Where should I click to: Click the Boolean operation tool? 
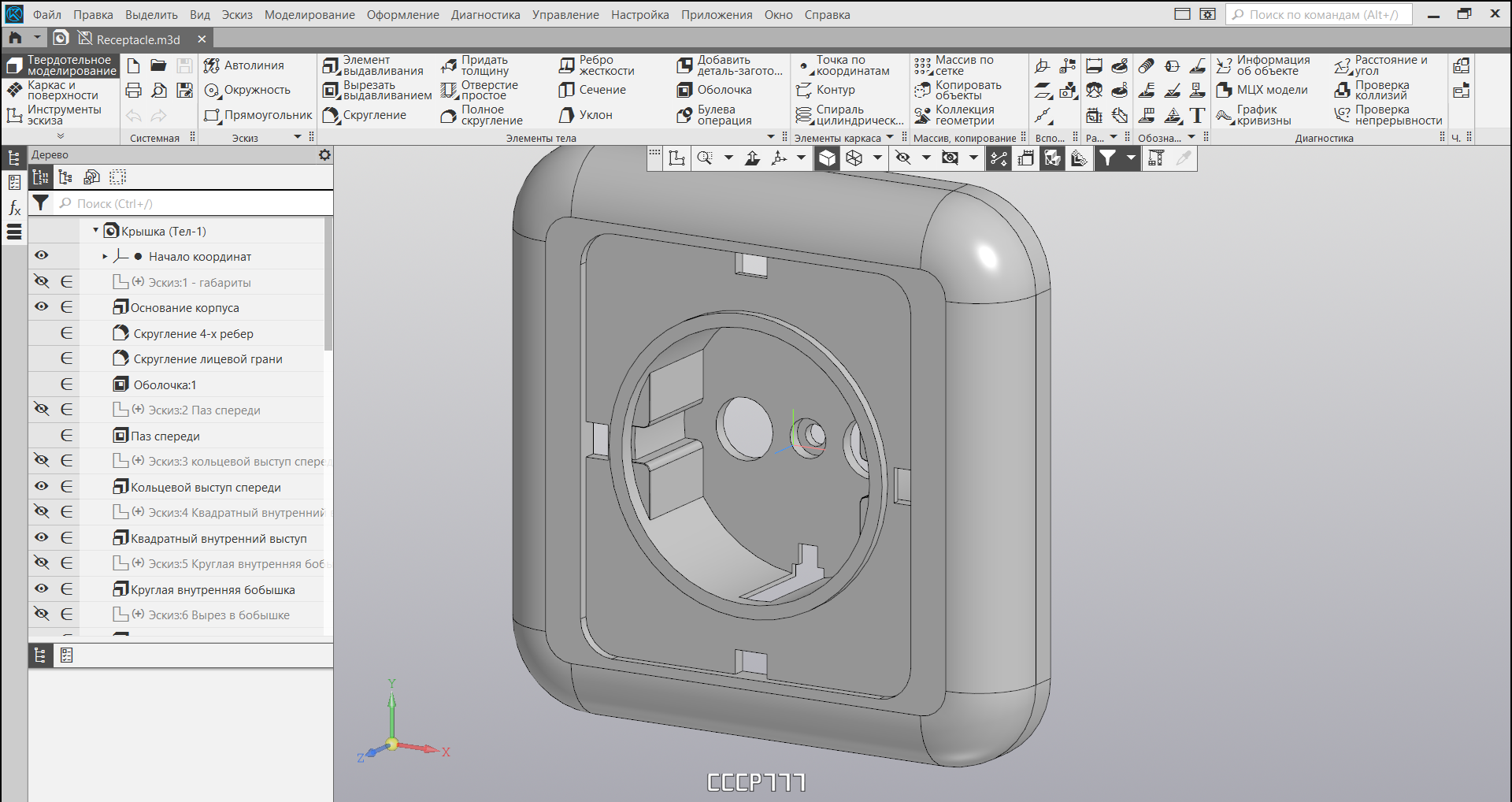(714, 116)
